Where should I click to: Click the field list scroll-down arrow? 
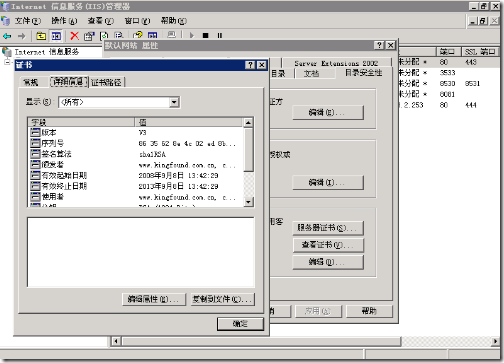click(x=248, y=202)
